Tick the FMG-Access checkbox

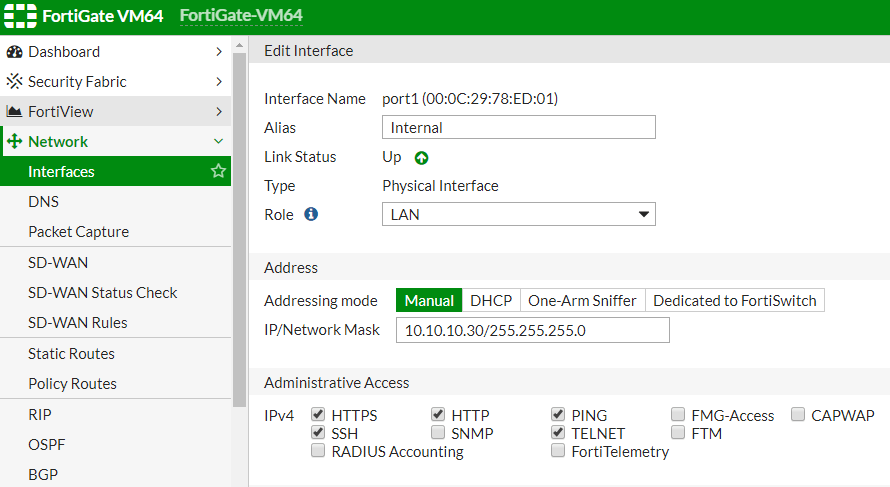[678, 414]
